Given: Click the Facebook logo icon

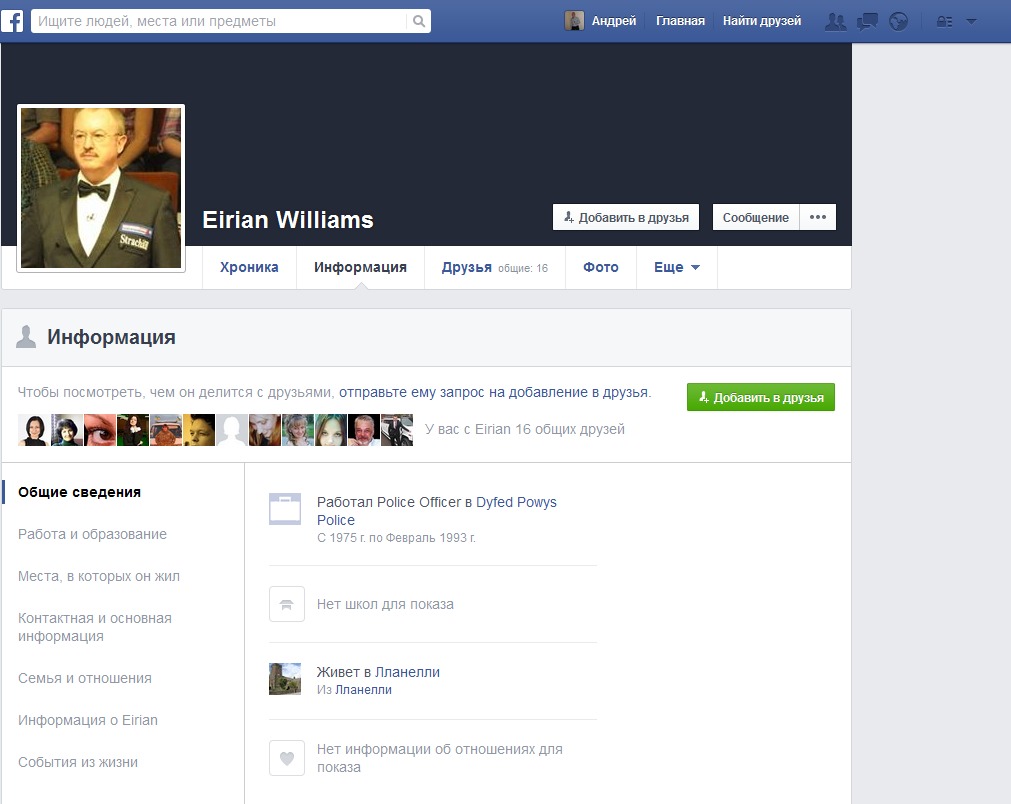Looking at the screenshot, I should tap(12, 21).
